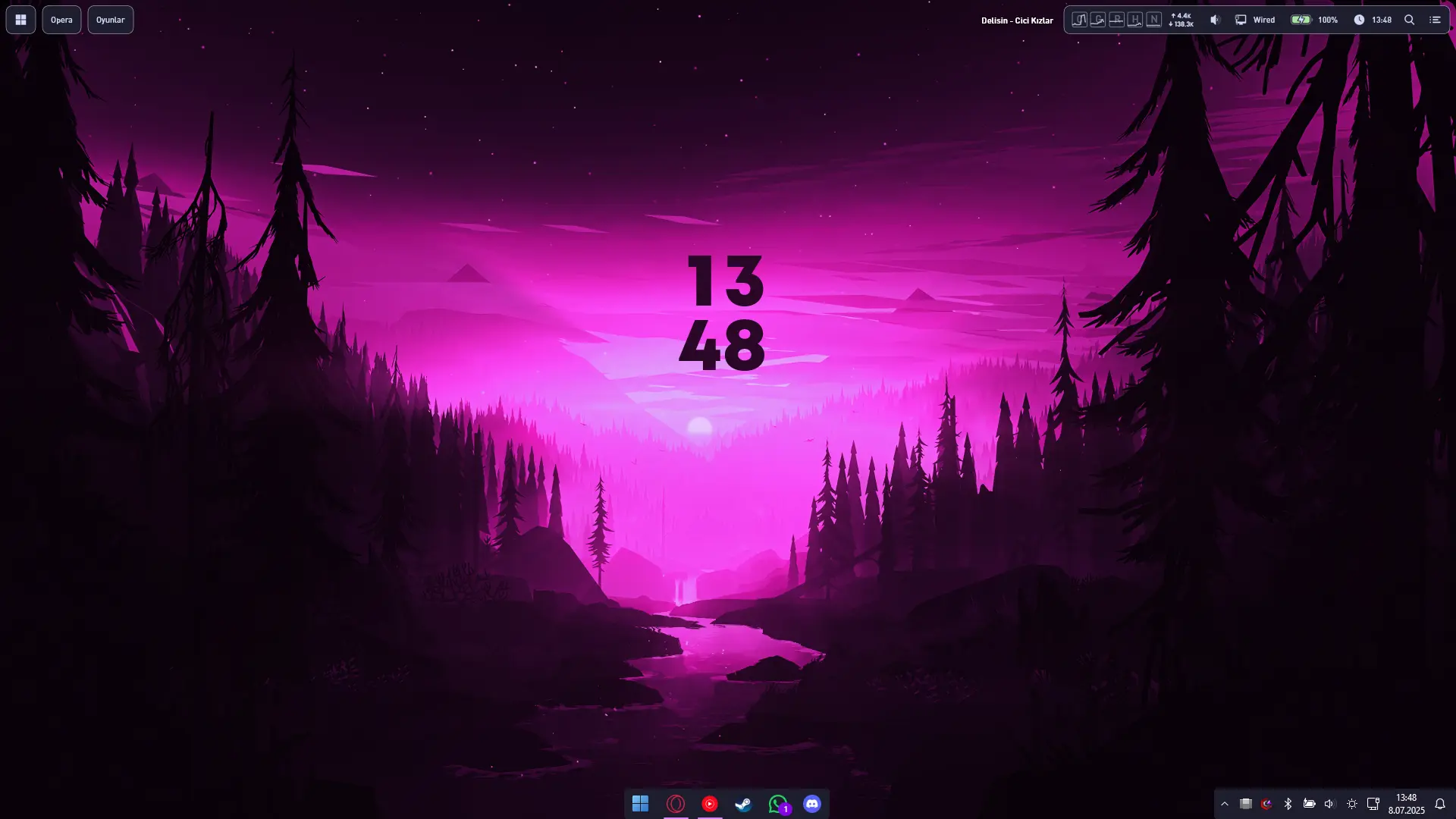This screenshot has width=1456, height=819.
Task: Click the Wired network status widget
Action: 1255,20
